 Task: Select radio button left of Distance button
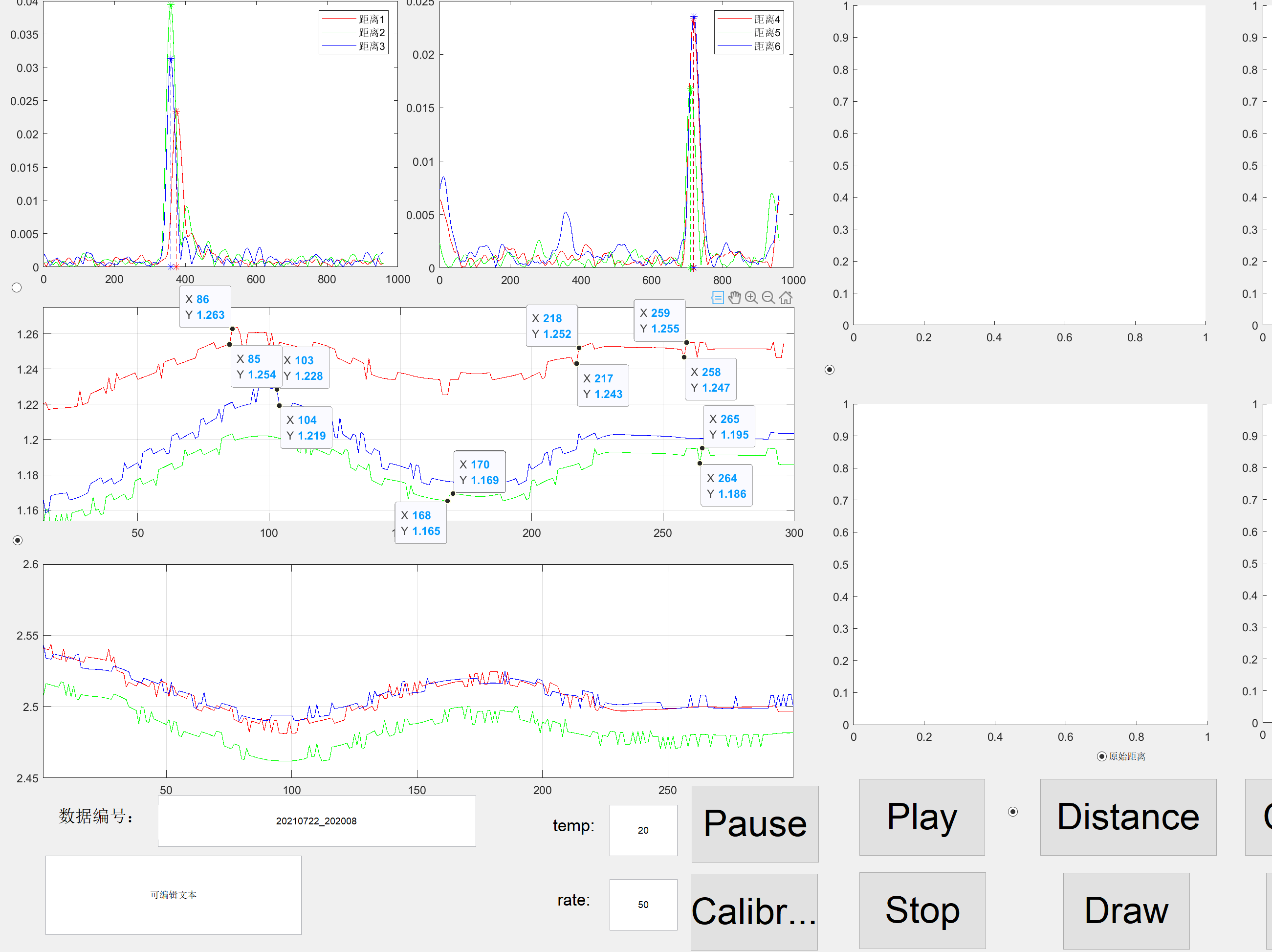click(1012, 812)
